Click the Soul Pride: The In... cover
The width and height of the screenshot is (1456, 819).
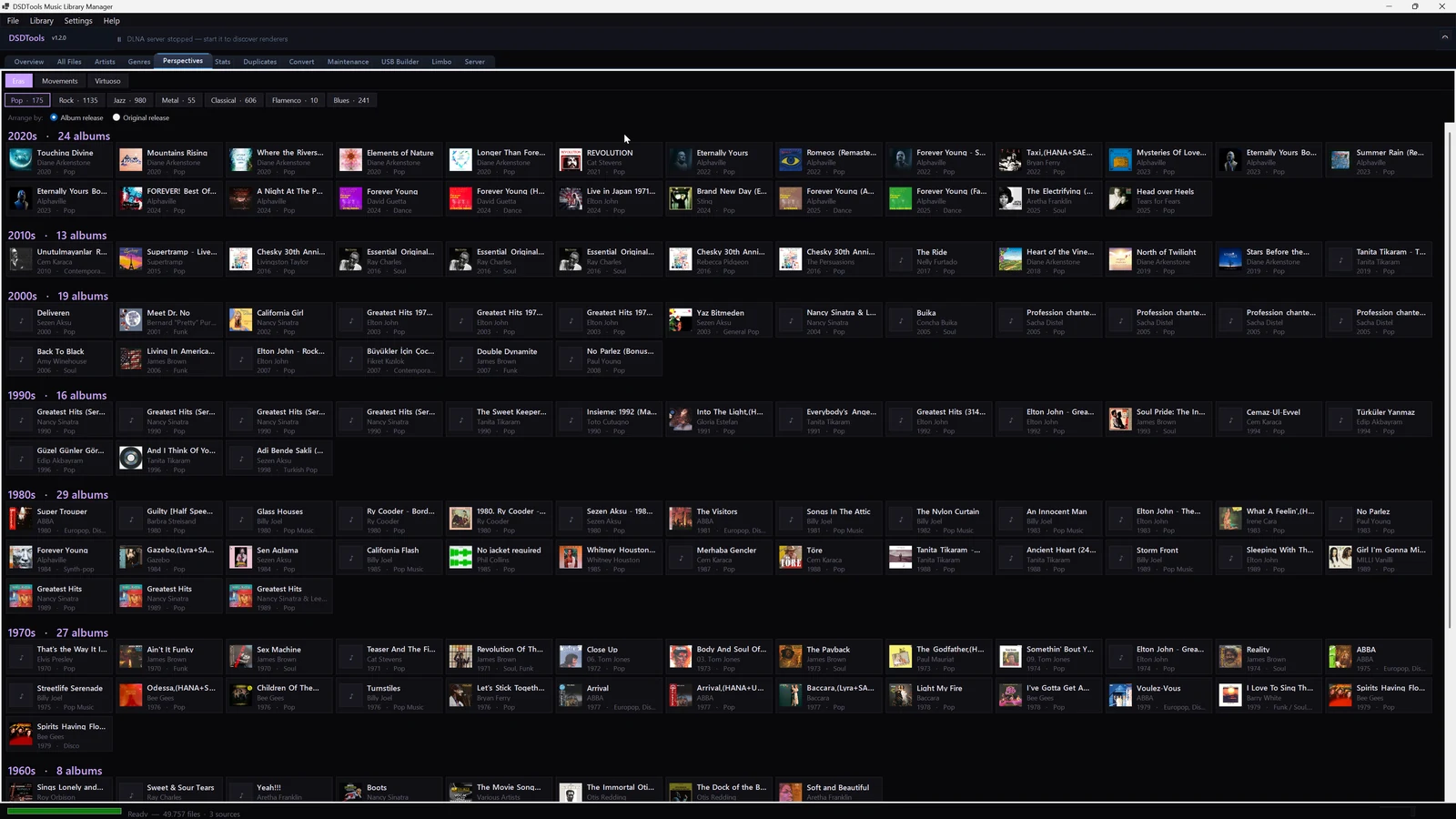tap(1120, 420)
